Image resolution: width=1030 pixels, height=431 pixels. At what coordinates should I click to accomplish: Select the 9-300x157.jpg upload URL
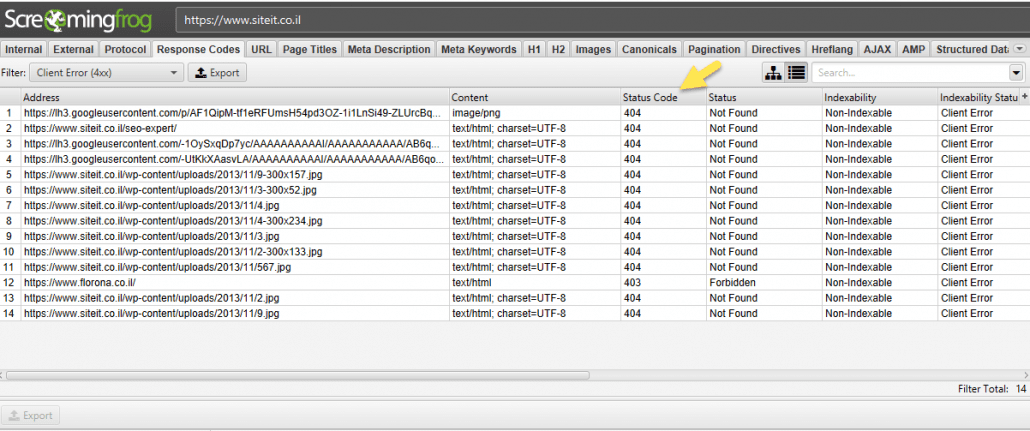pyautogui.click(x=173, y=175)
